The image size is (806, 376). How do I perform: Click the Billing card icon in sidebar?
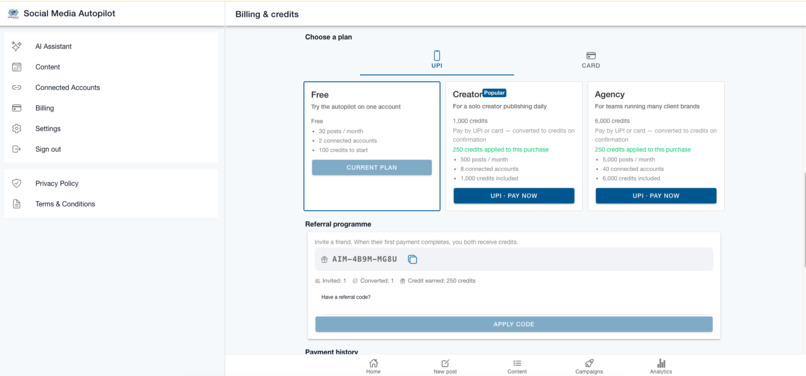tap(16, 108)
